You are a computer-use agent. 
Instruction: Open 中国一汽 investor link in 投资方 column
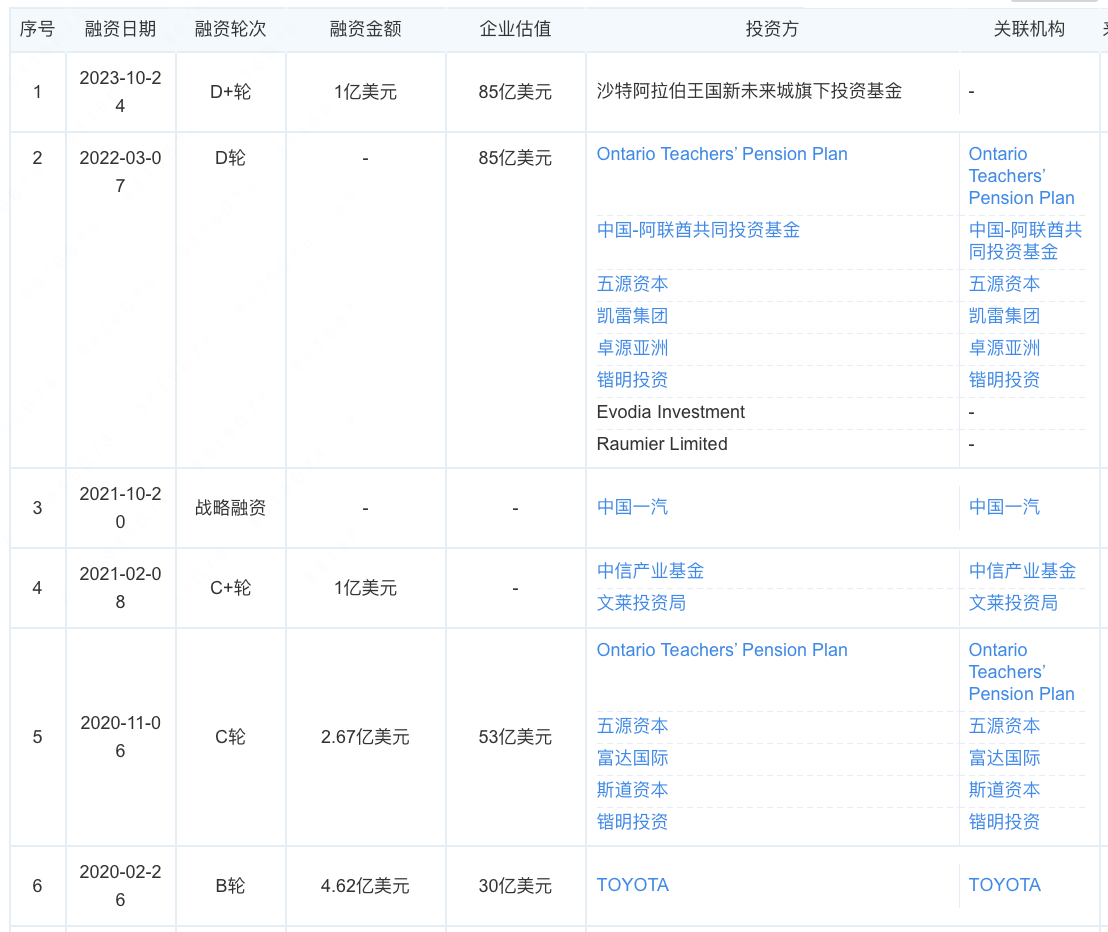pos(632,507)
